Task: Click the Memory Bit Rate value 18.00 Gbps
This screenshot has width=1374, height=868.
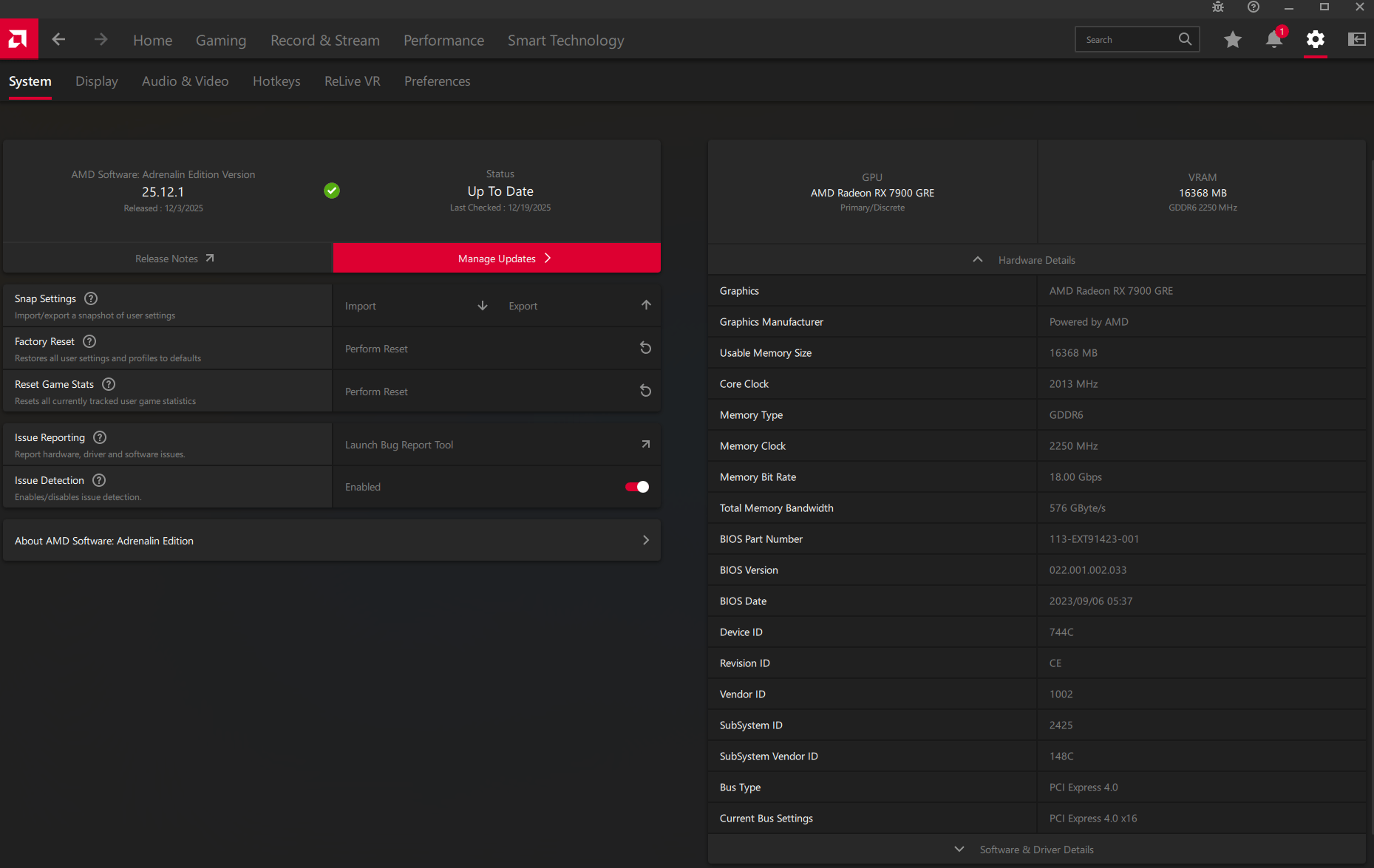Action: pos(1075,477)
